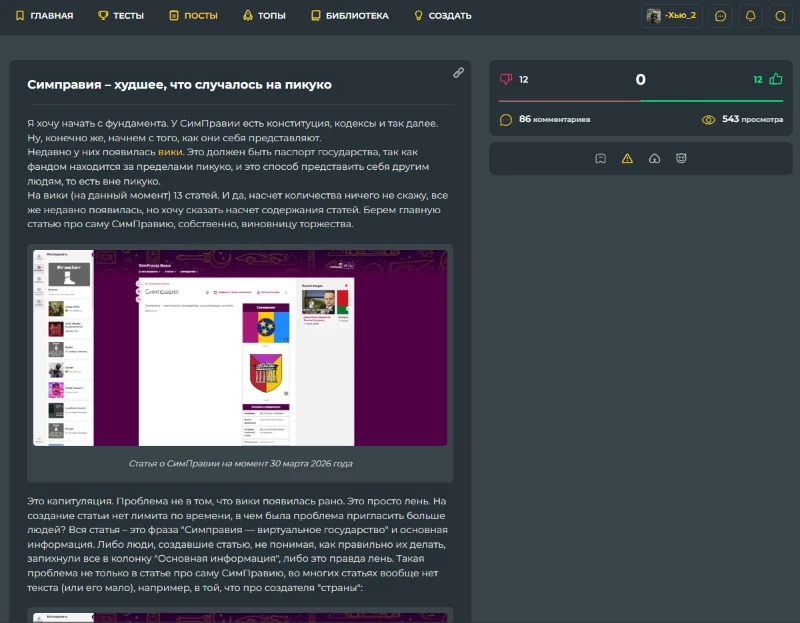This screenshot has height=623, width=800.
Task: Click the like/dislike ratio bar
Action: pos(641,101)
